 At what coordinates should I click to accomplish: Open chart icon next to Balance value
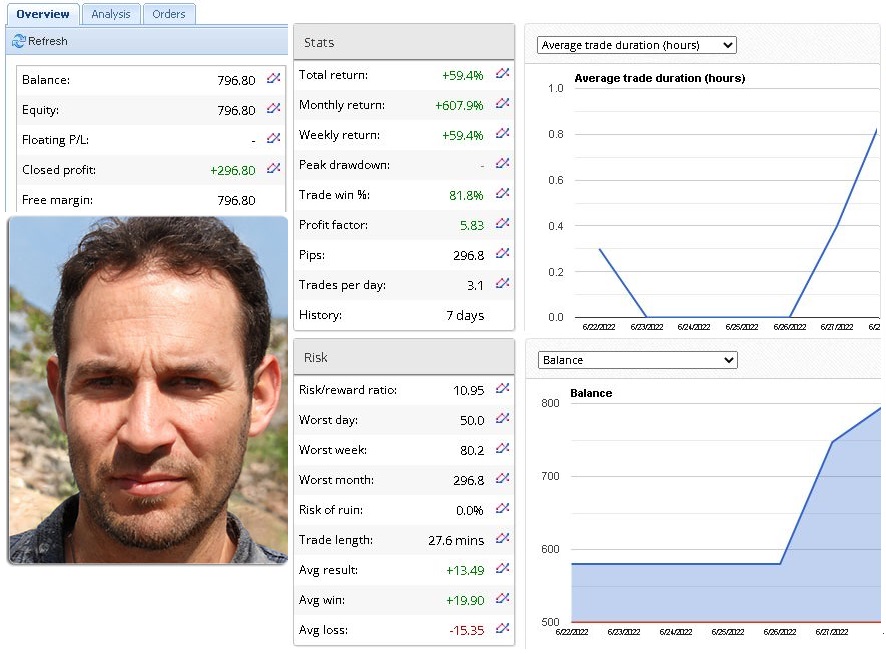coord(273,79)
